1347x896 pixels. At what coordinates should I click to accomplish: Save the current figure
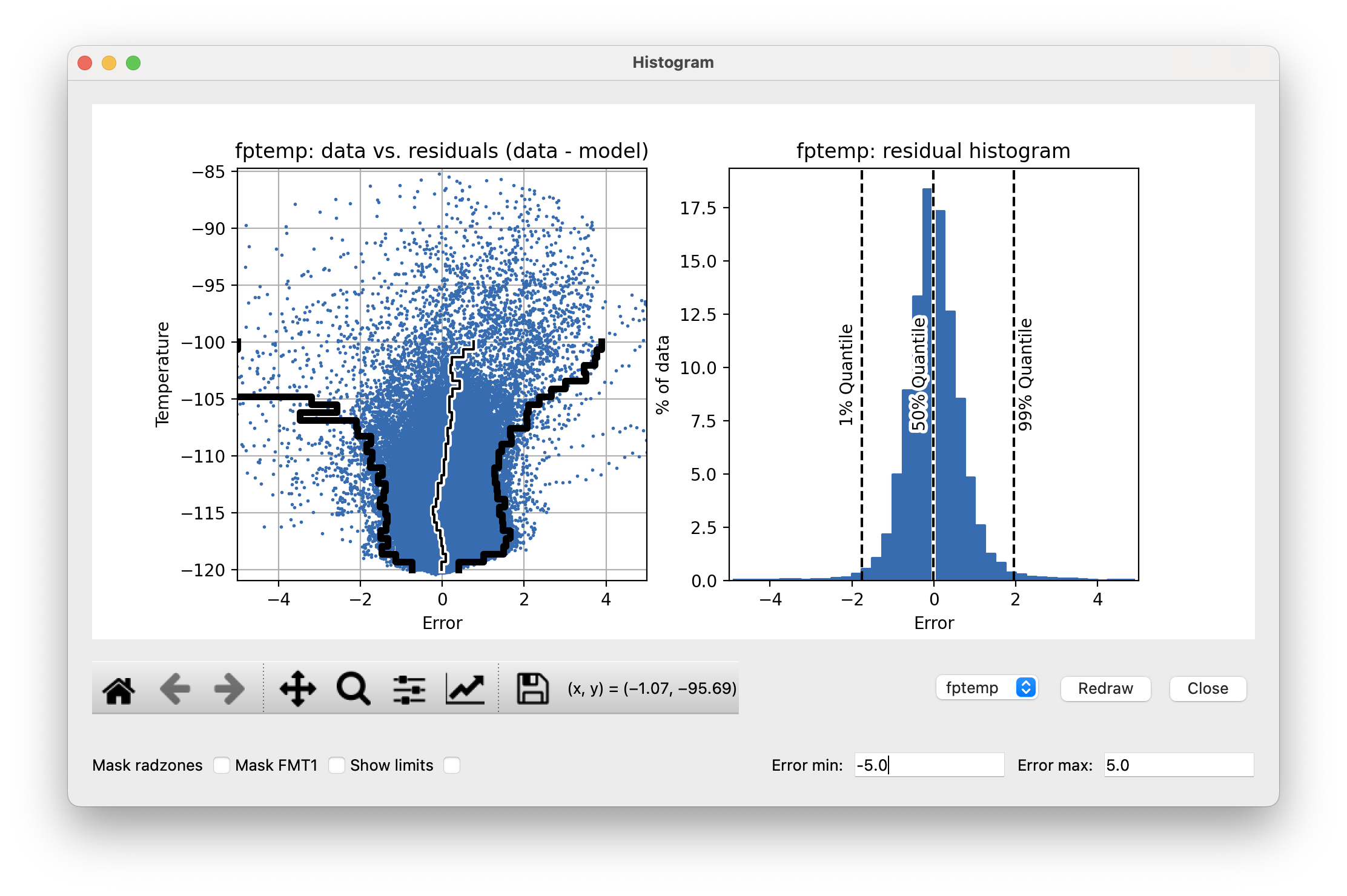532,688
